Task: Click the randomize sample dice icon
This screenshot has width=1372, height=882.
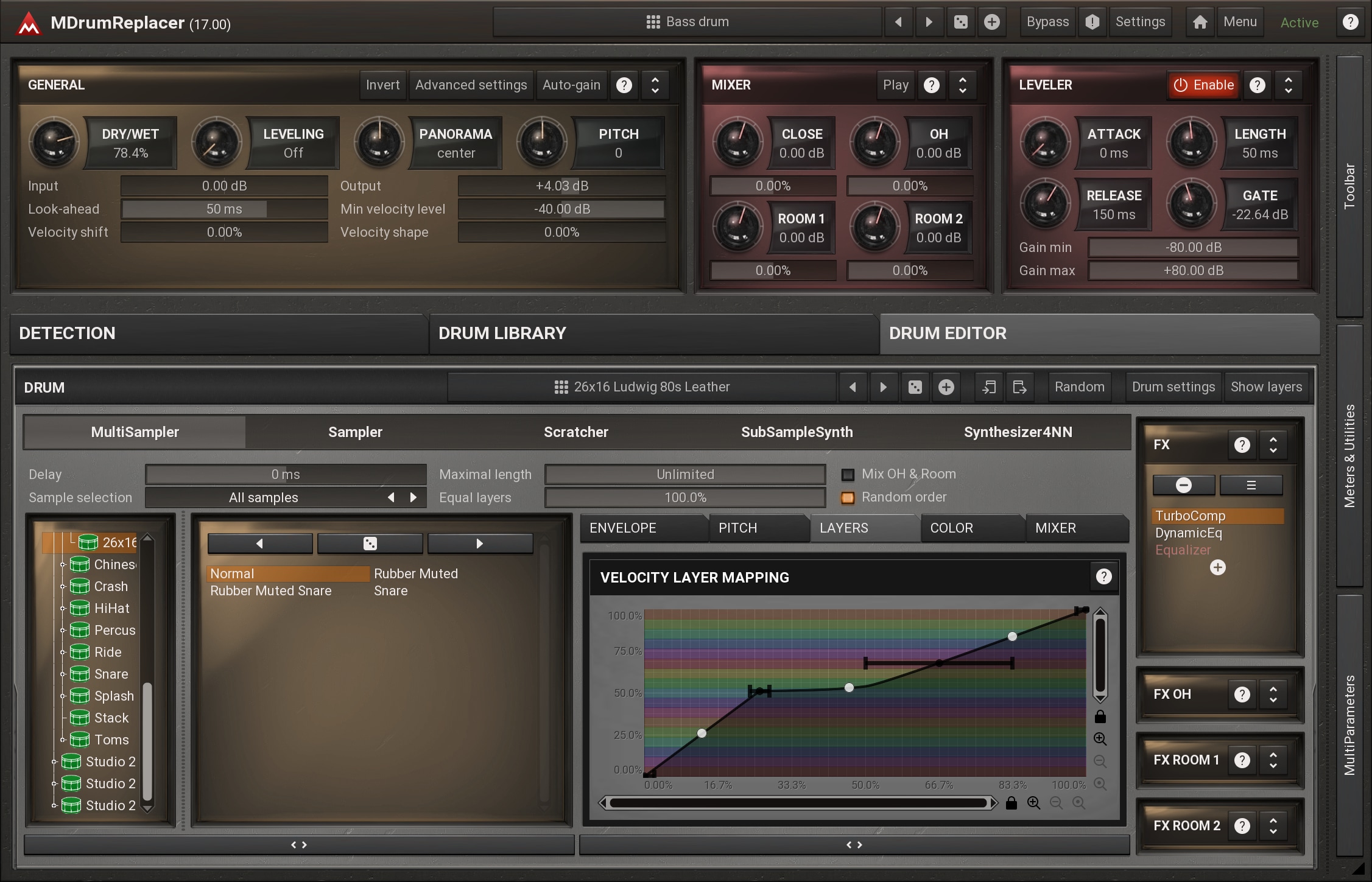Action: (370, 544)
